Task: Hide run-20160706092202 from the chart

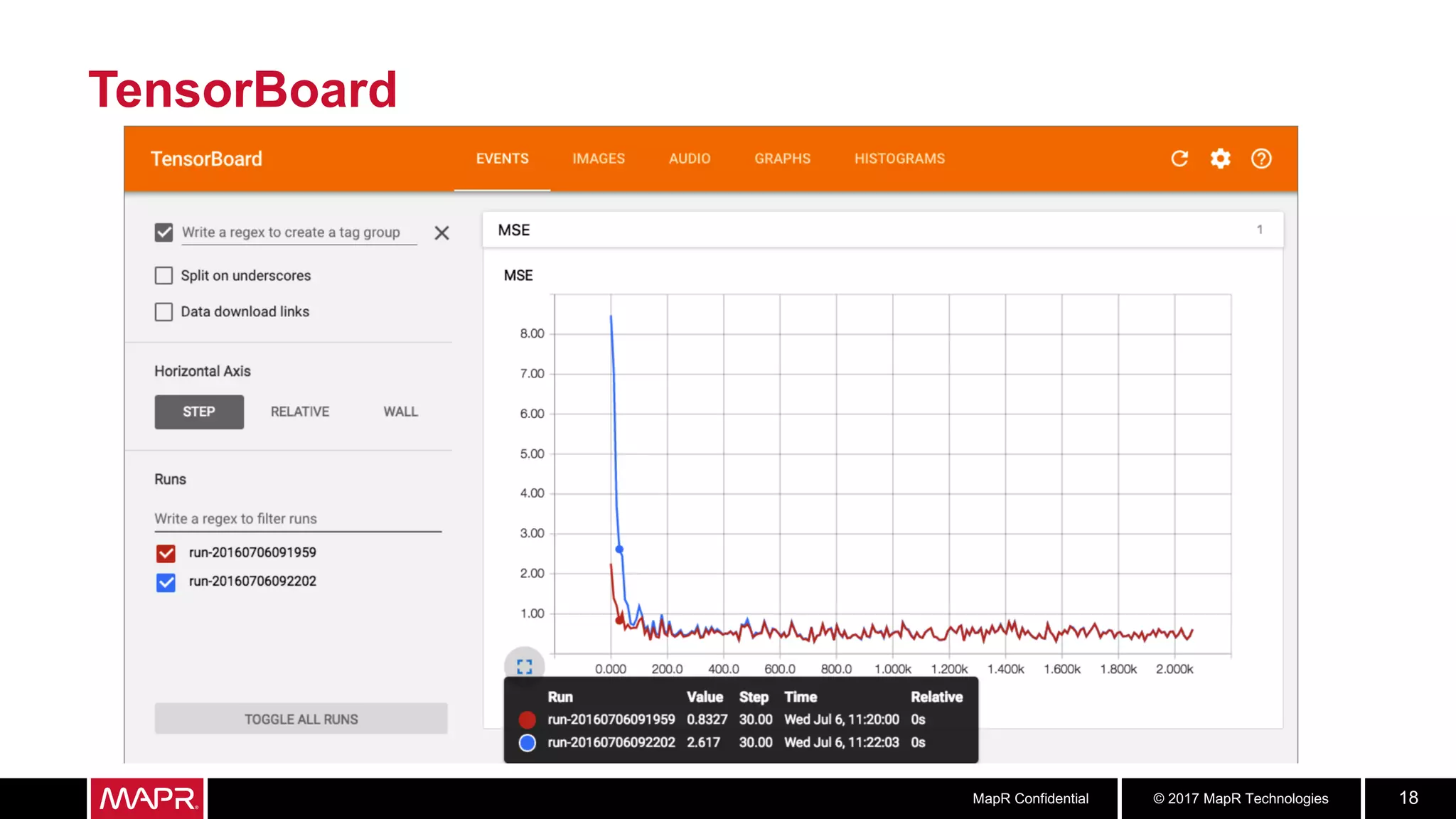Action: click(x=166, y=582)
